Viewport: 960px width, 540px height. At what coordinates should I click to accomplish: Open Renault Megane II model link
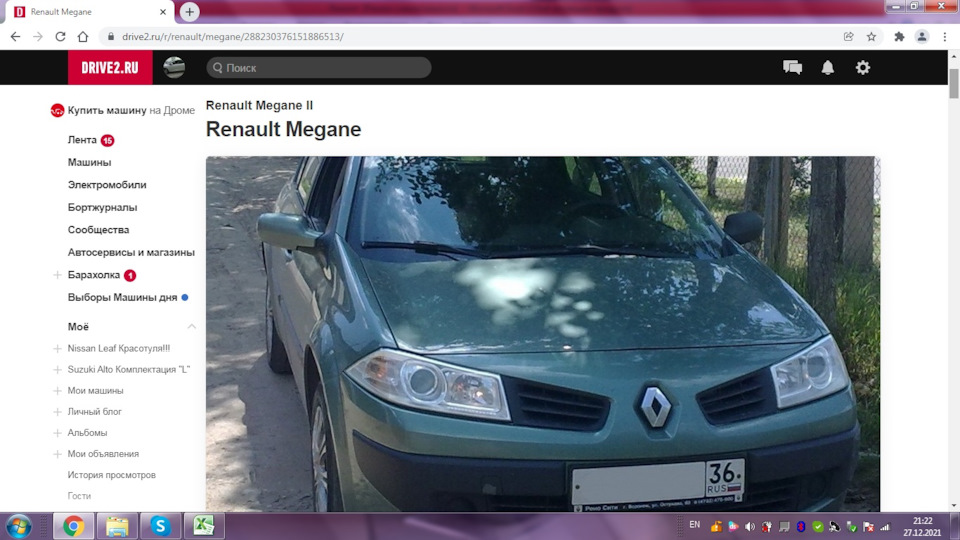[x=259, y=105]
